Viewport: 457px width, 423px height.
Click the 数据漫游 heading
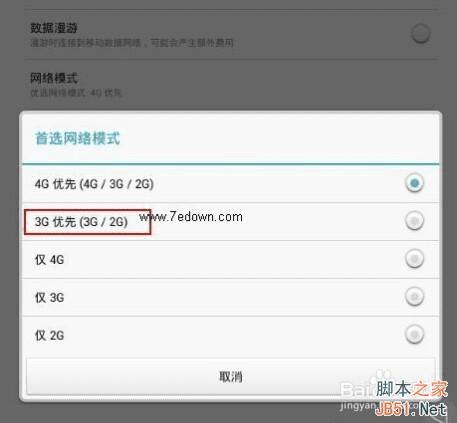pos(54,28)
